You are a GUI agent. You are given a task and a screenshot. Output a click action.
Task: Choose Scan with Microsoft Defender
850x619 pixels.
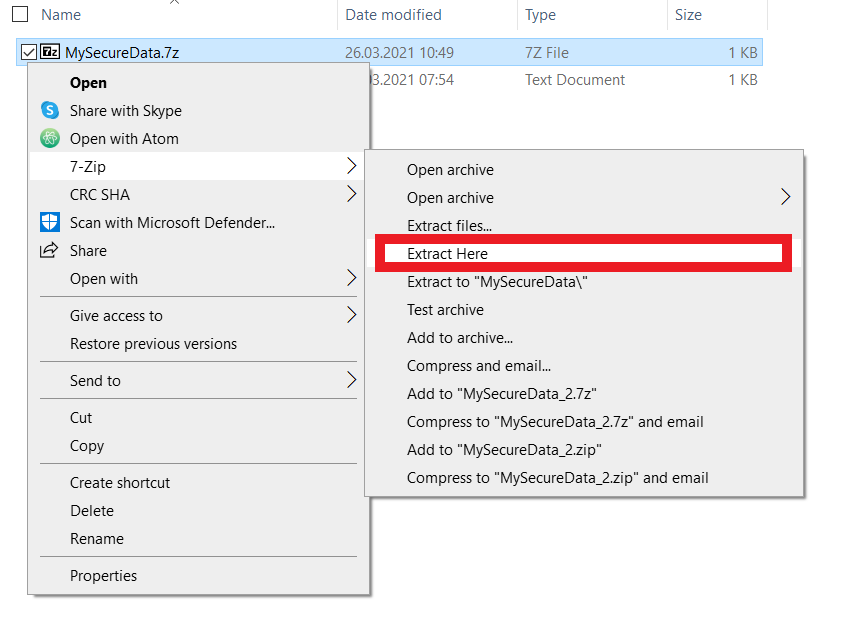click(198, 223)
